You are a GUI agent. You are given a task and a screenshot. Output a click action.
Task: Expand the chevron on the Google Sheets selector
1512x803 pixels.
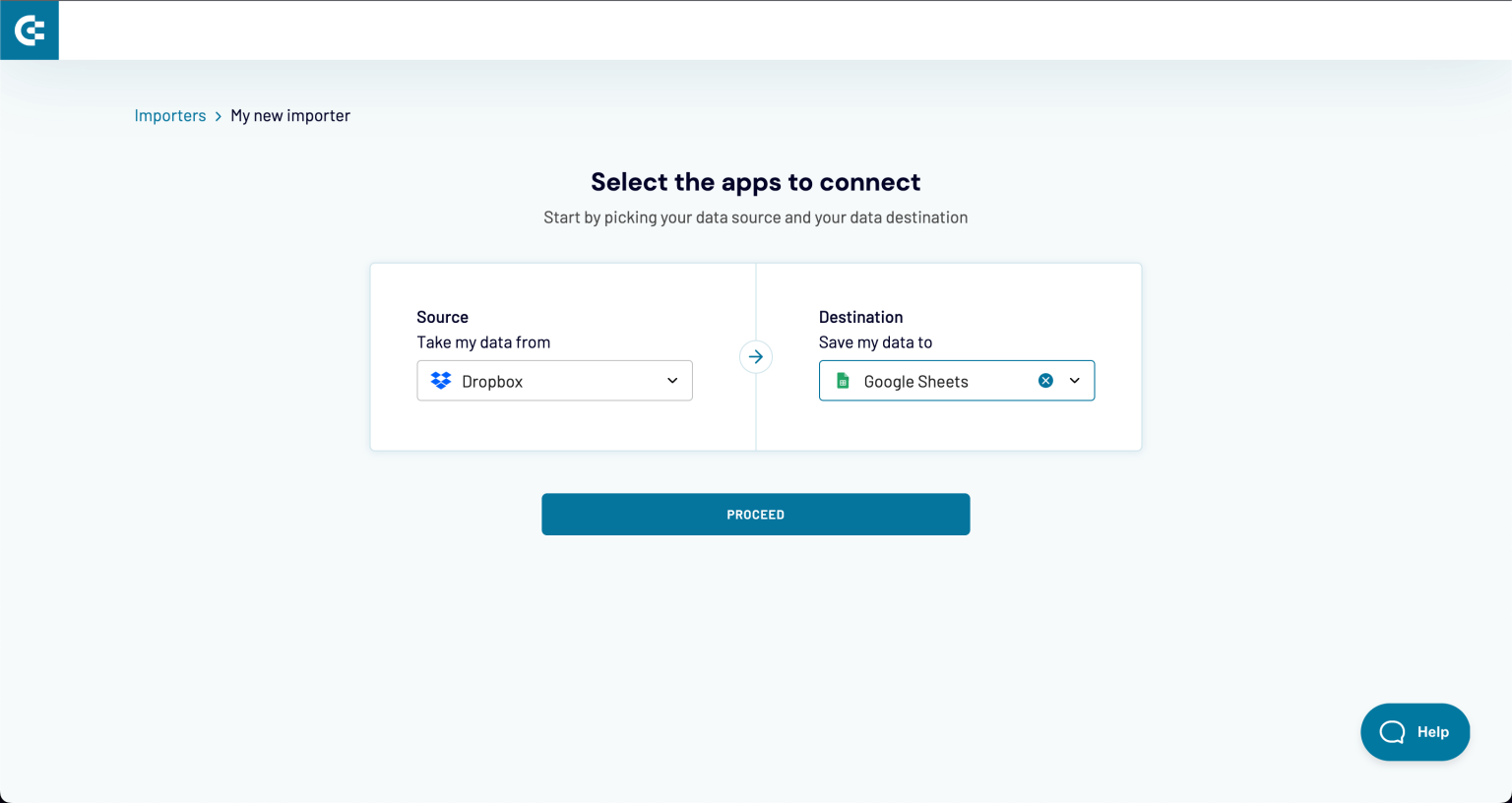point(1074,380)
